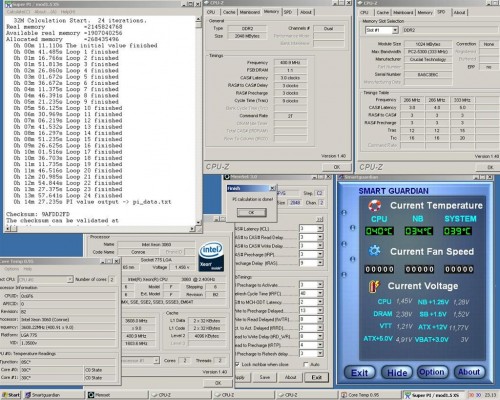Open SPD tab in CPU-Z Memory window
Screen dimensions: 500x400
coord(288,12)
